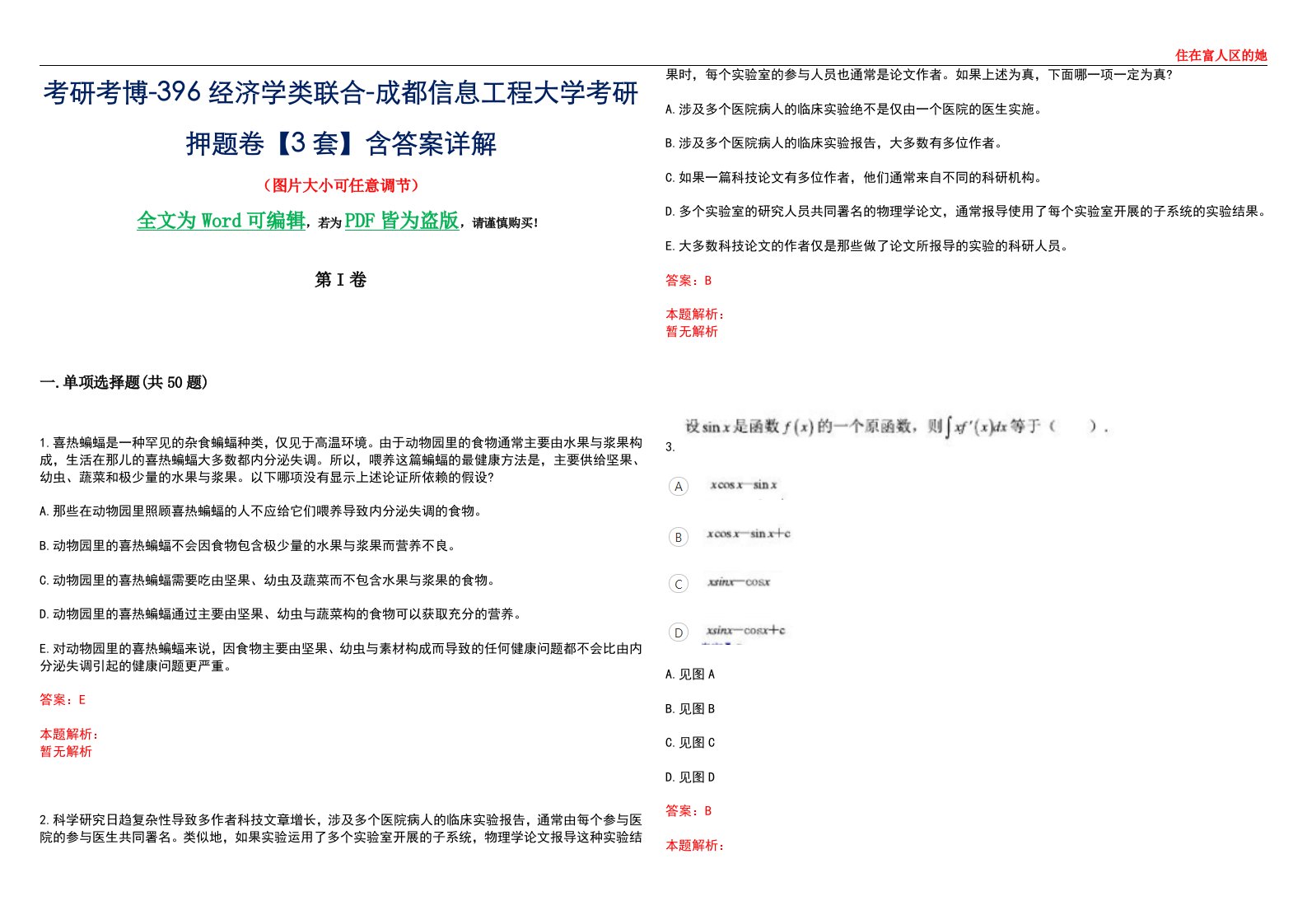Click formula 'x cos x − sin x' beside A
The image size is (1307, 924).
pyautogui.click(x=744, y=485)
